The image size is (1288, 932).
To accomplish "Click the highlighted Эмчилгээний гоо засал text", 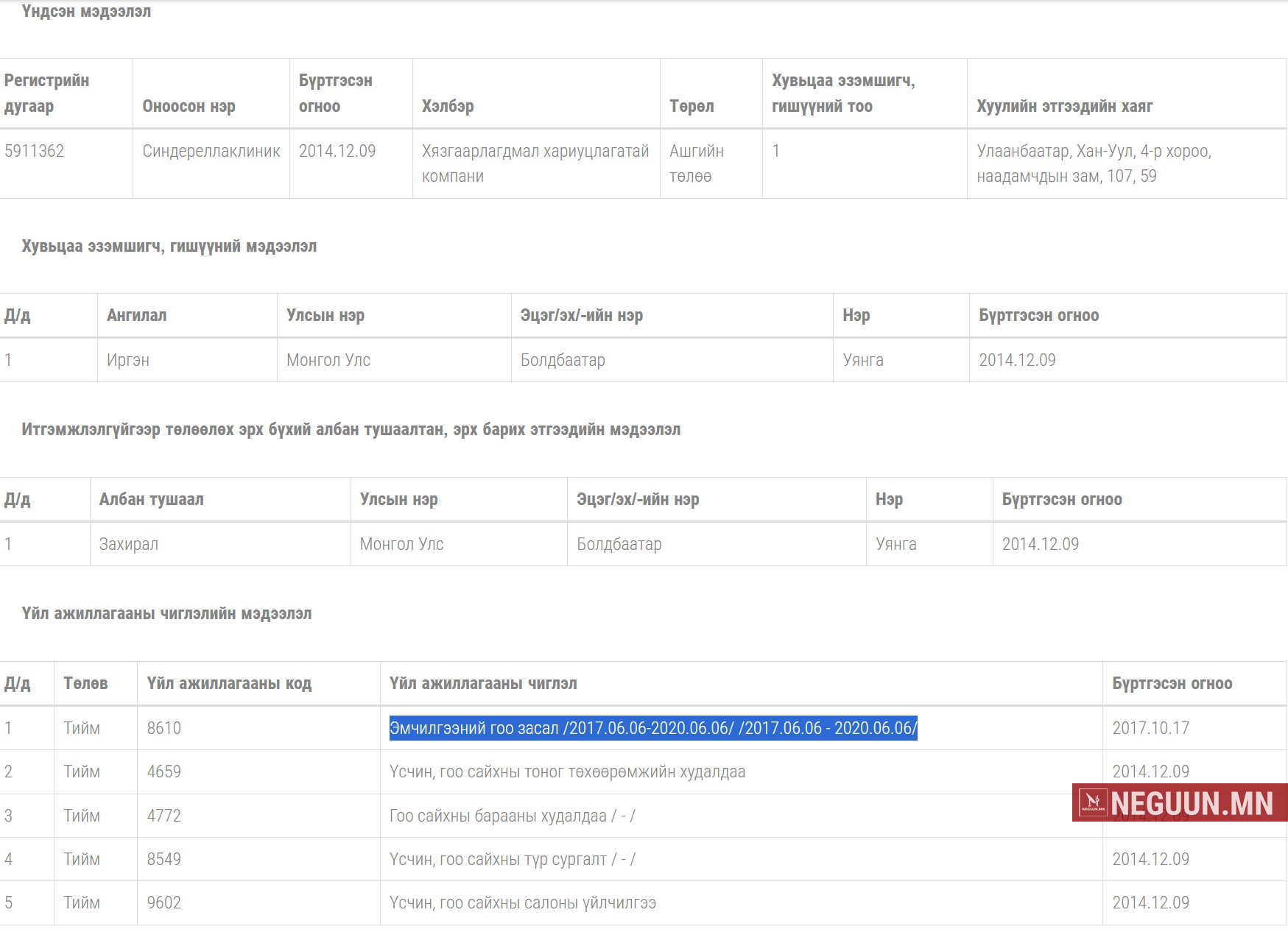I will [x=652, y=728].
